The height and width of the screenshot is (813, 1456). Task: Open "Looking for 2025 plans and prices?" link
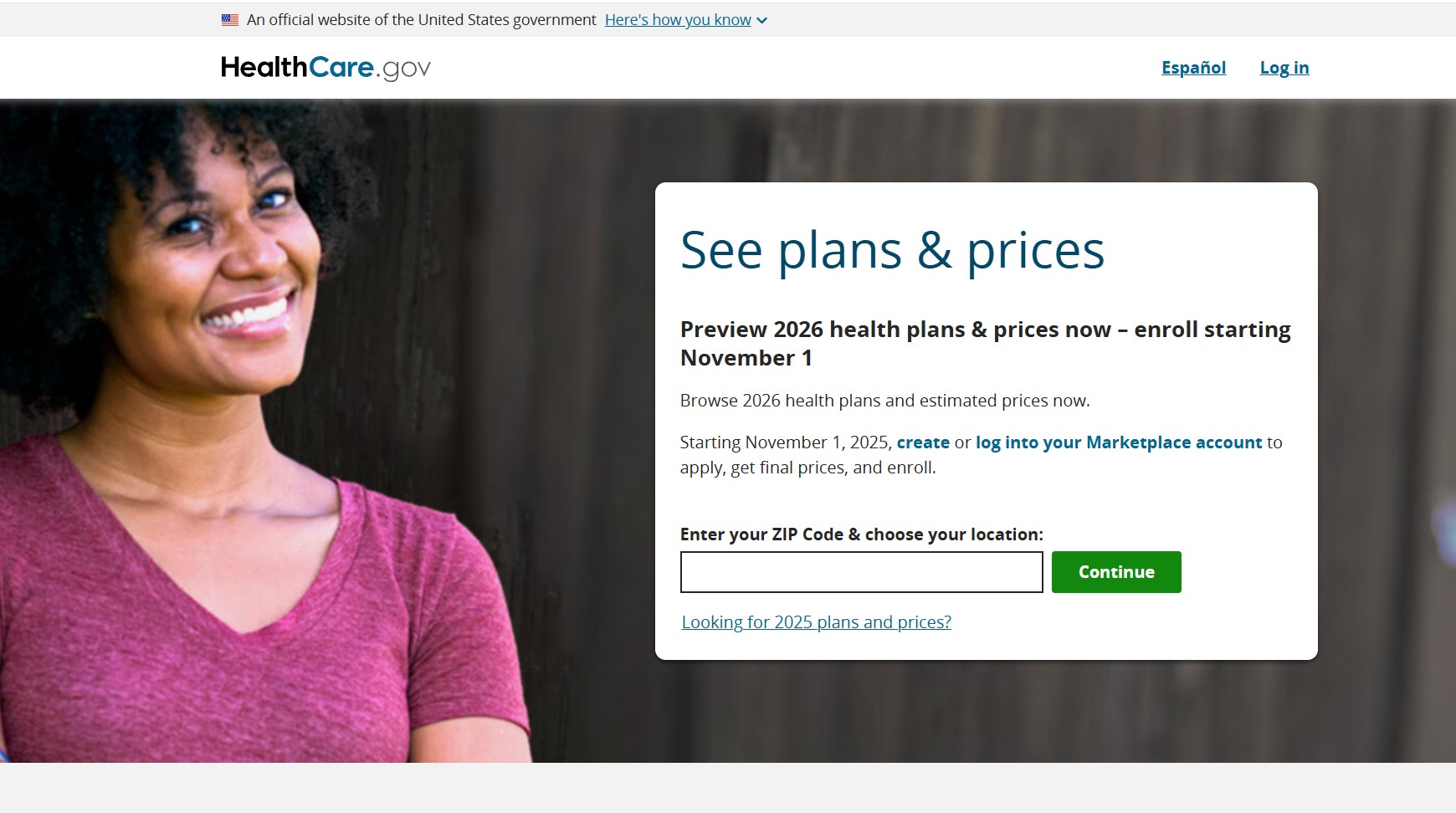(816, 622)
